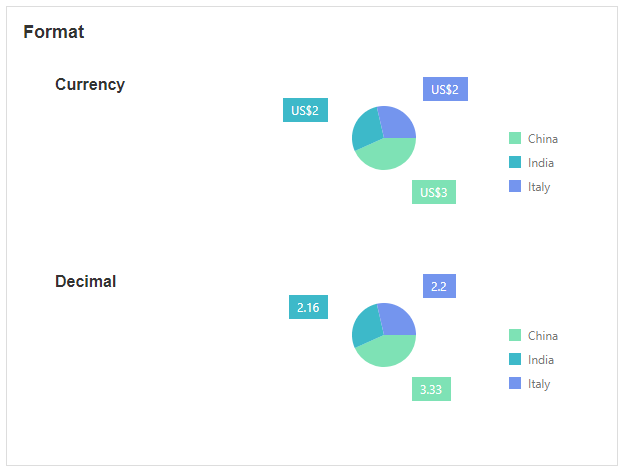Click the Decimal section heading
The width and height of the screenshot is (625, 475).
[85, 282]
